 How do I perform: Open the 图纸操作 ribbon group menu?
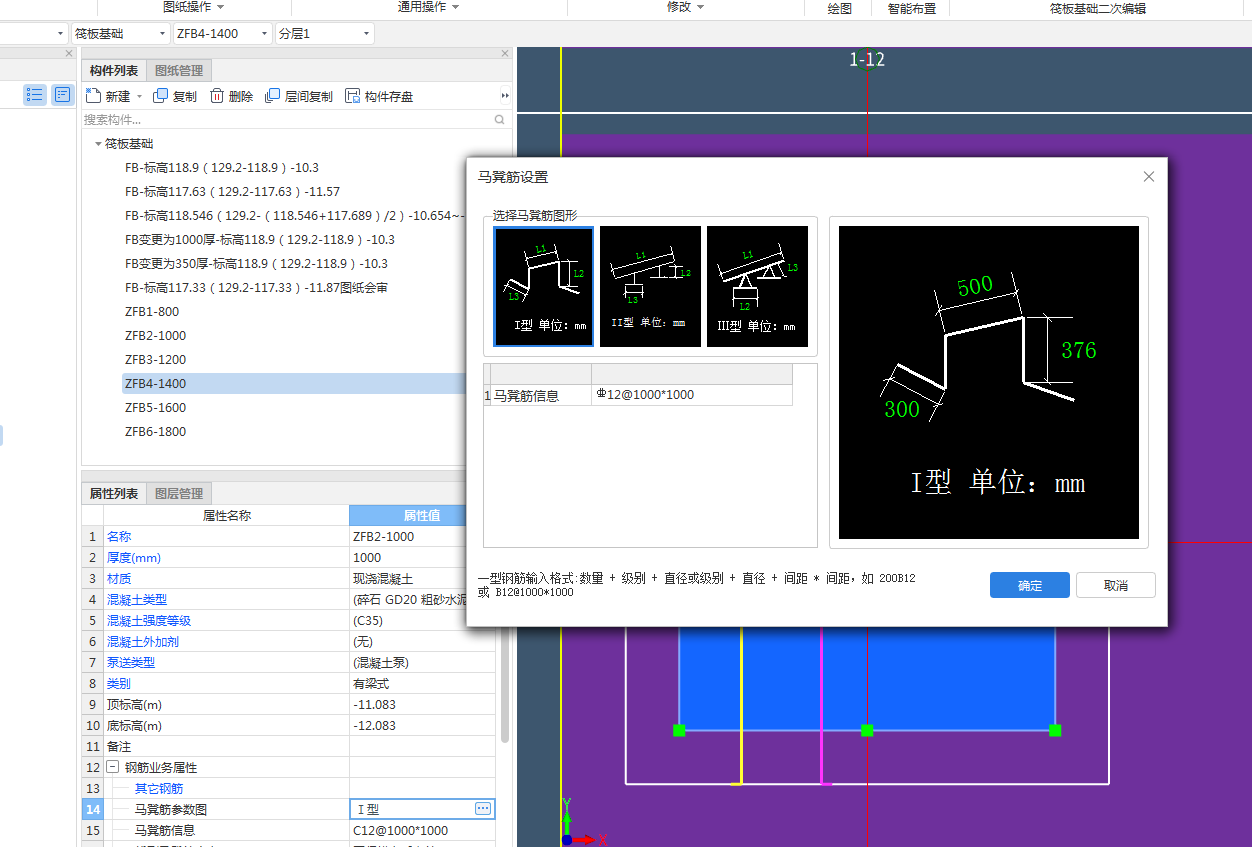[x=193, y=7]
